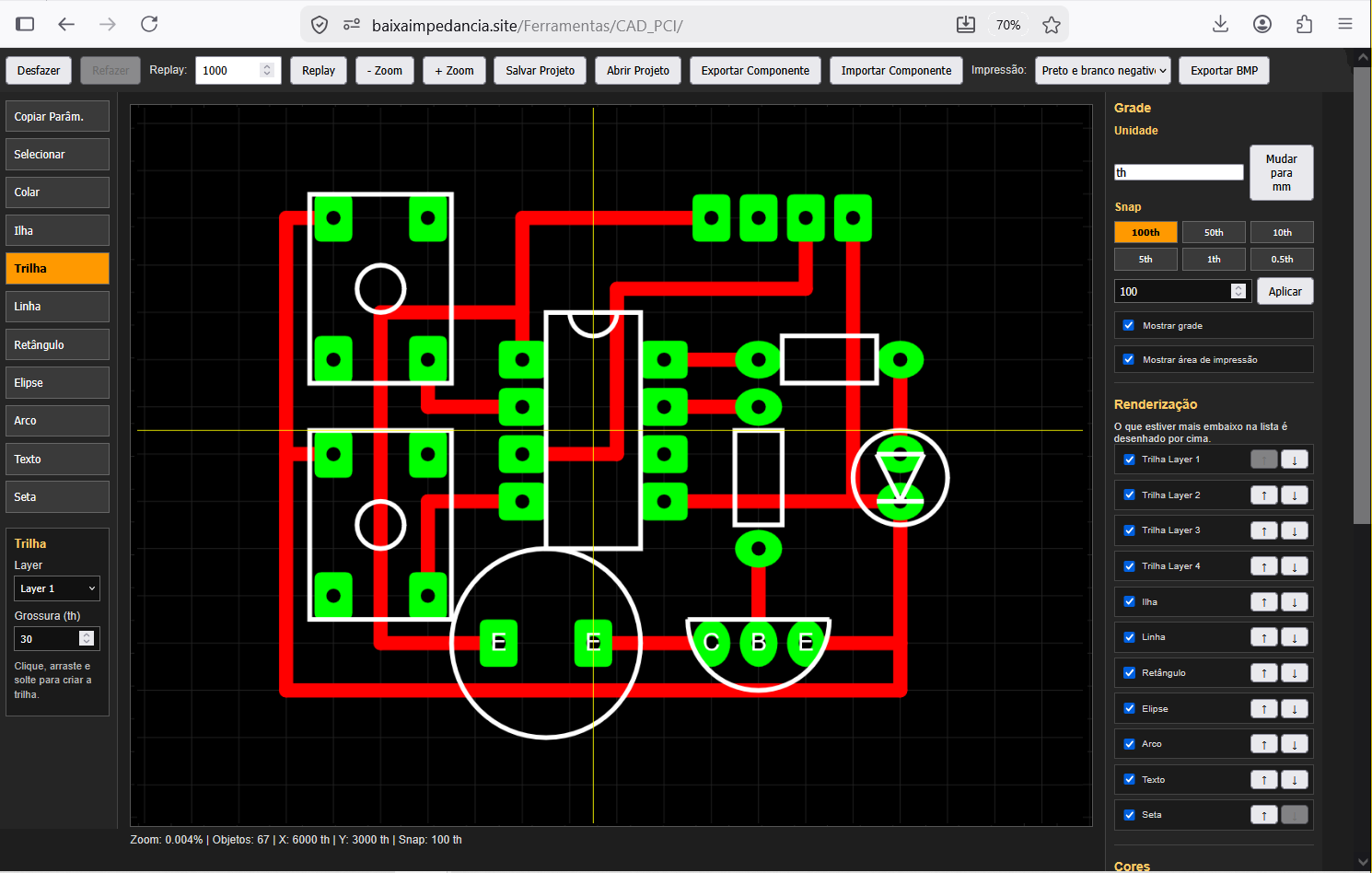Move Elipse down in render order
The height and width of the screenshot is (873, 1372).
[x=1294, y=709]
